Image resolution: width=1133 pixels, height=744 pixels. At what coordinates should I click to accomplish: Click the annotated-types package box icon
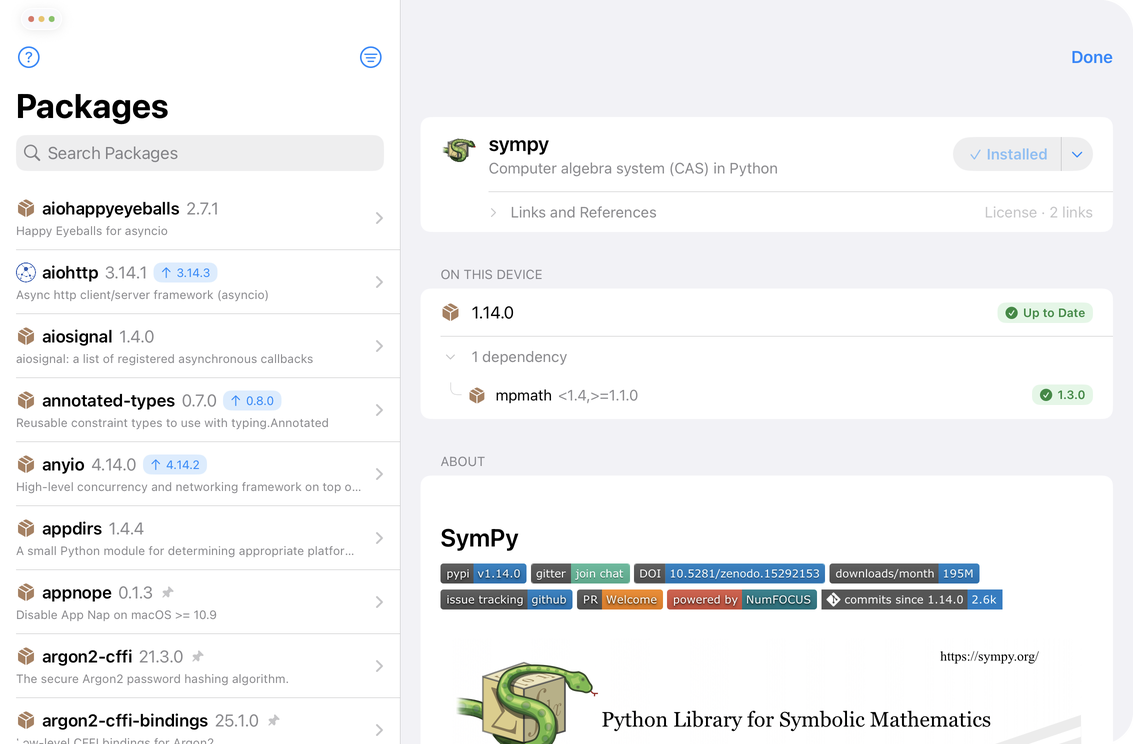[26, 400]
